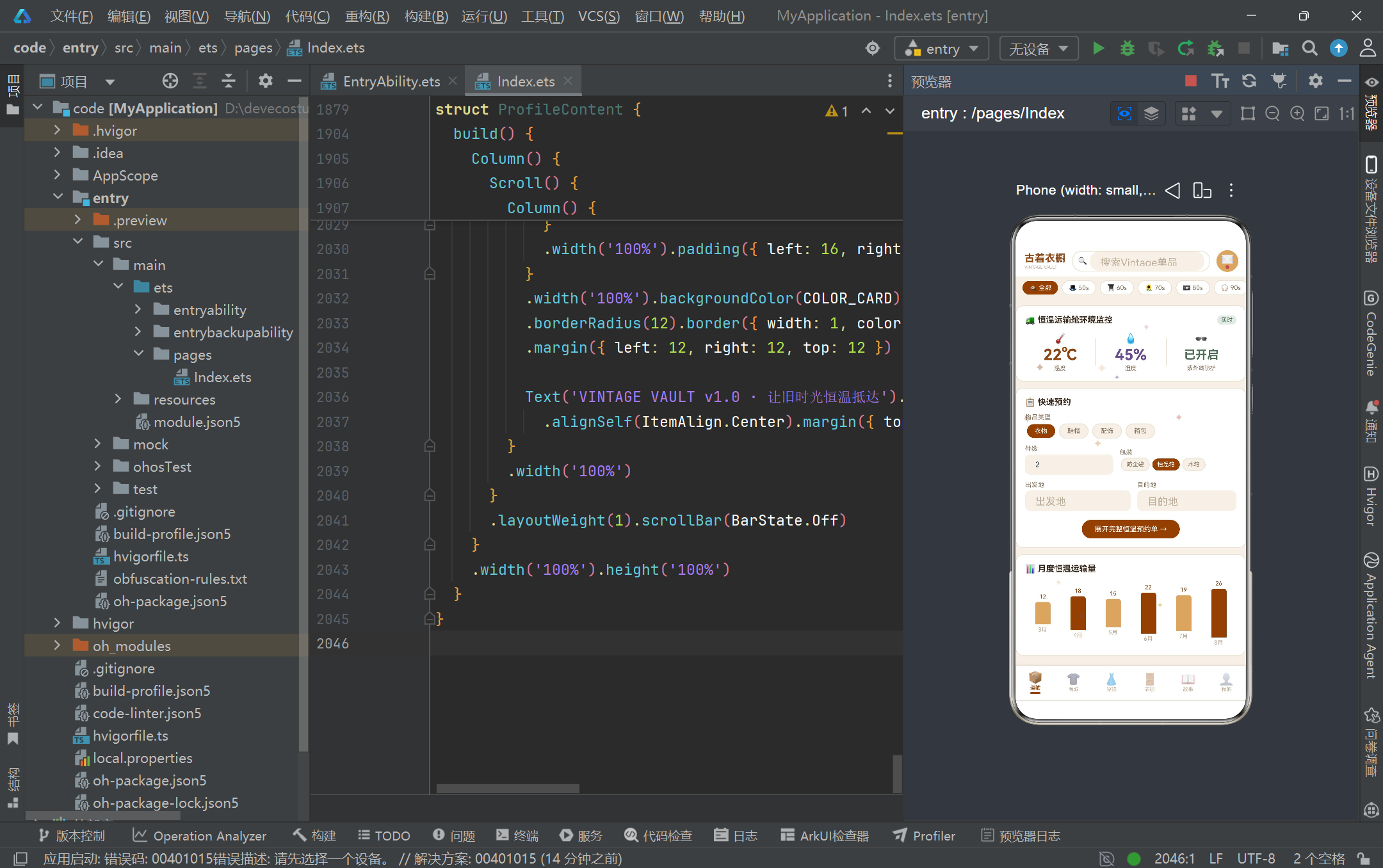Refresh the previewer

[1249, 81]
